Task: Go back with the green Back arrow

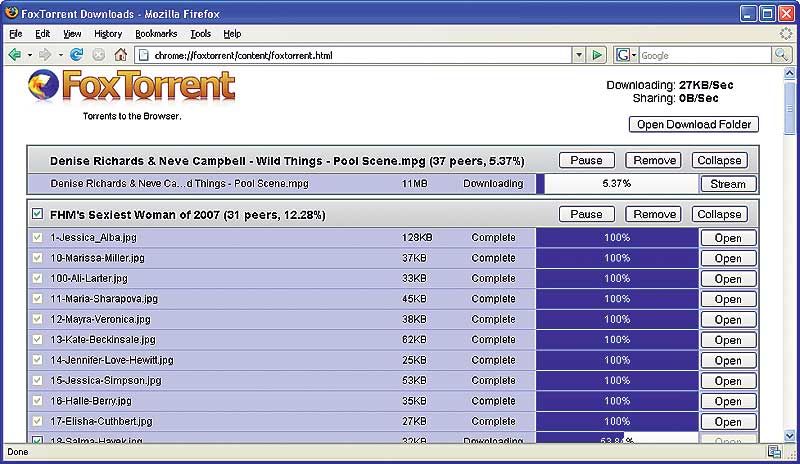Action: [x=15, y=55]
